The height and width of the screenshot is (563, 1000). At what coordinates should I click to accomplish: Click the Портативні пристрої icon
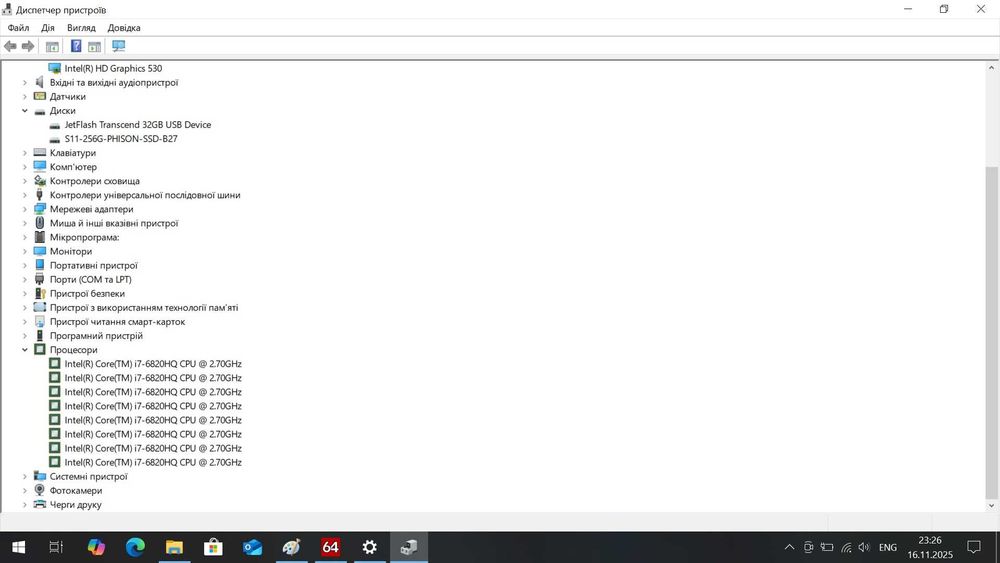pyautogui.click(x=40, y=265)
